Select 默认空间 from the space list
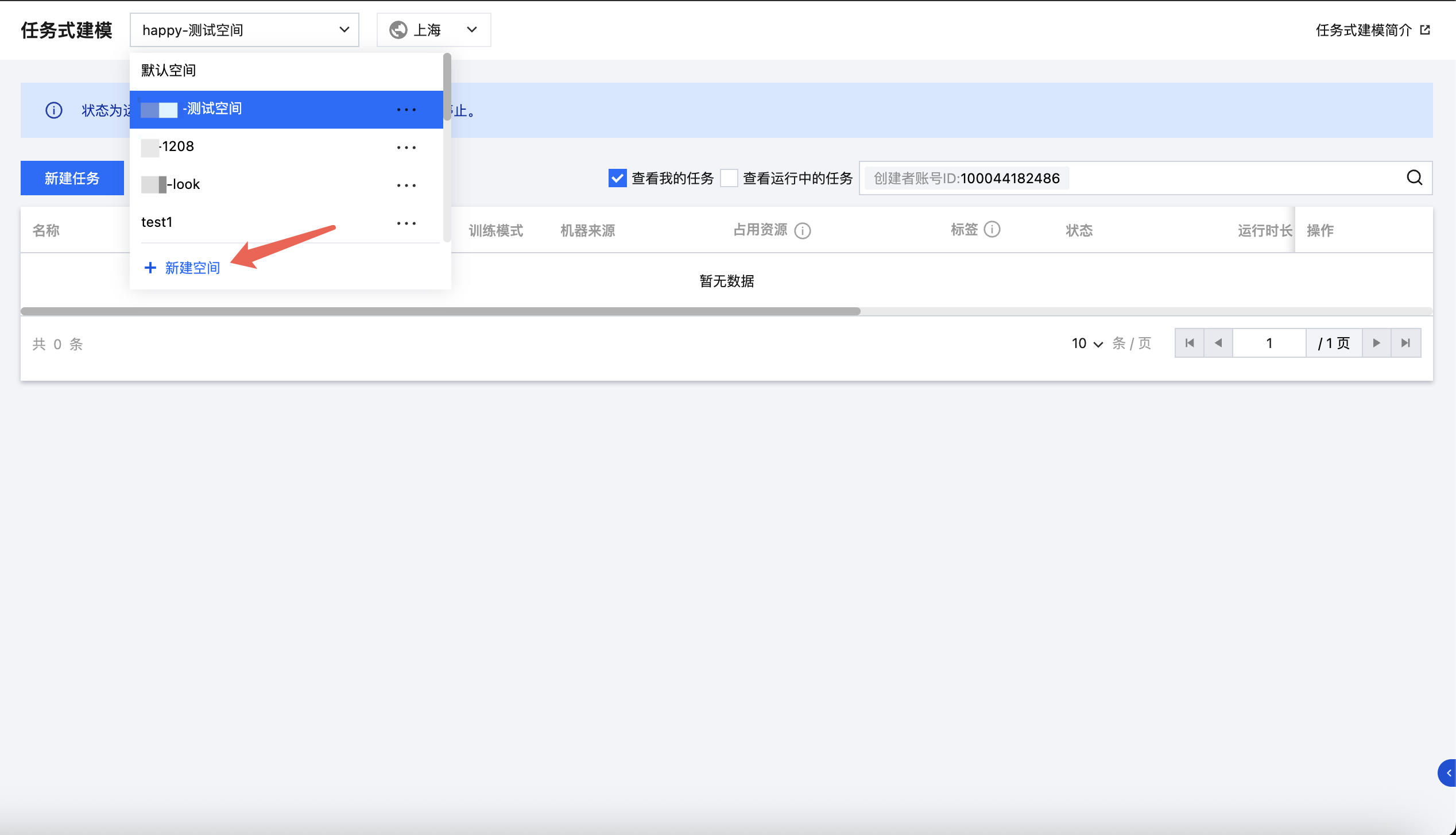The height and width of the screenshot is (835, 1456). pos(169,71)
